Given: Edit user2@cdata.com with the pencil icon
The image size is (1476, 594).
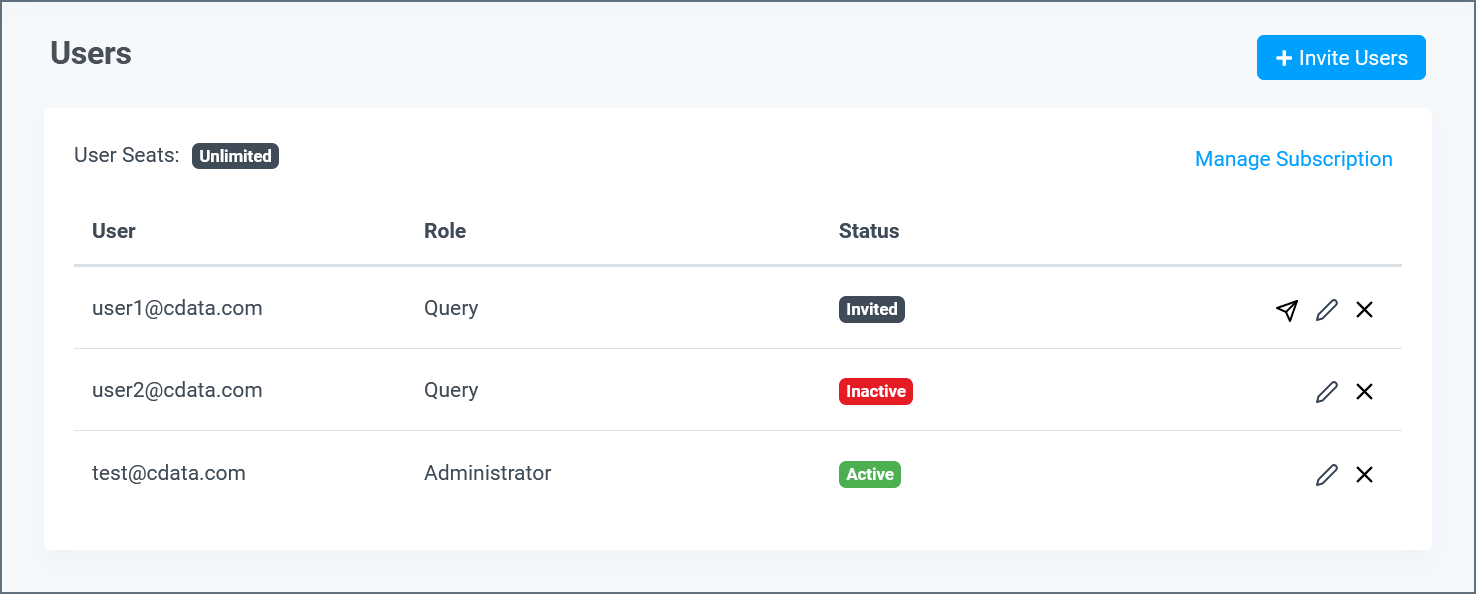Looking at the screenshot, I should (x=1326, y=391).
